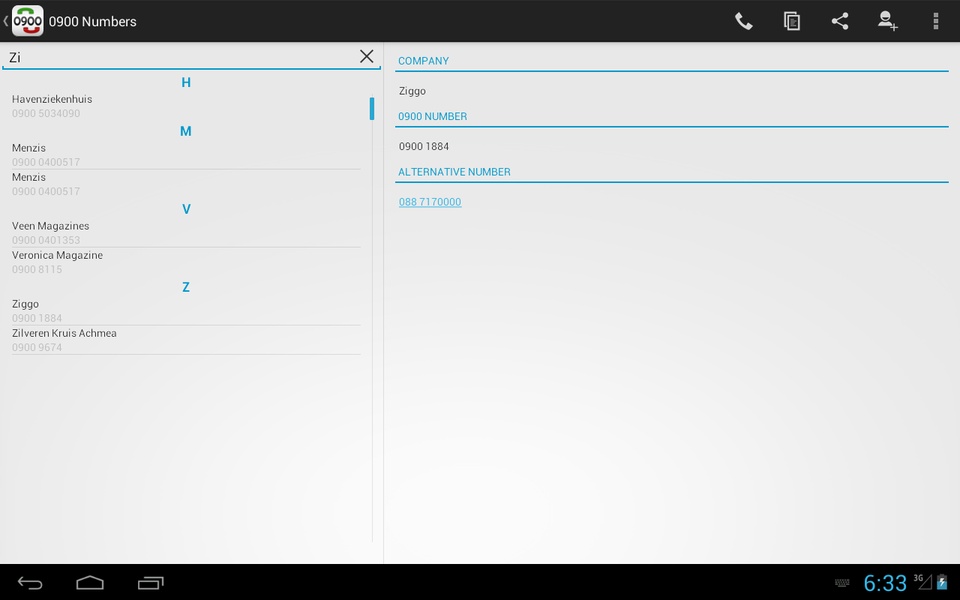Image resolution: width=960 pixels, height=600 pixels.
Task: Choose Veen Magazines entry
Action: 186,233
